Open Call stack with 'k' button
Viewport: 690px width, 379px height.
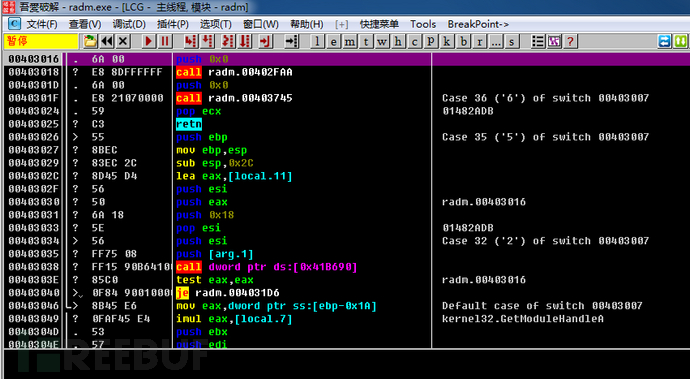(447, 41)
